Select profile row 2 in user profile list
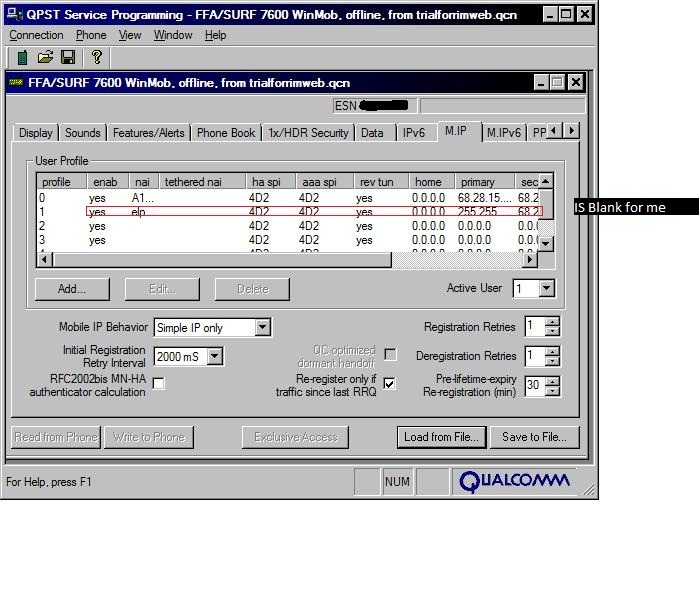 click(288, 226)
